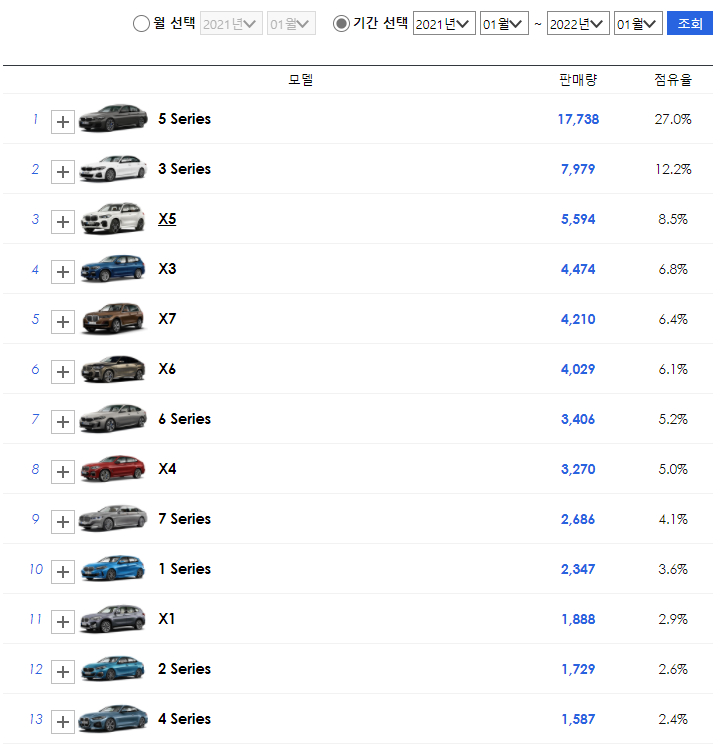Click the 4,029 sales figure
Image resolution: width=727 pixels, height=744 pixels.
coord(578,369)
